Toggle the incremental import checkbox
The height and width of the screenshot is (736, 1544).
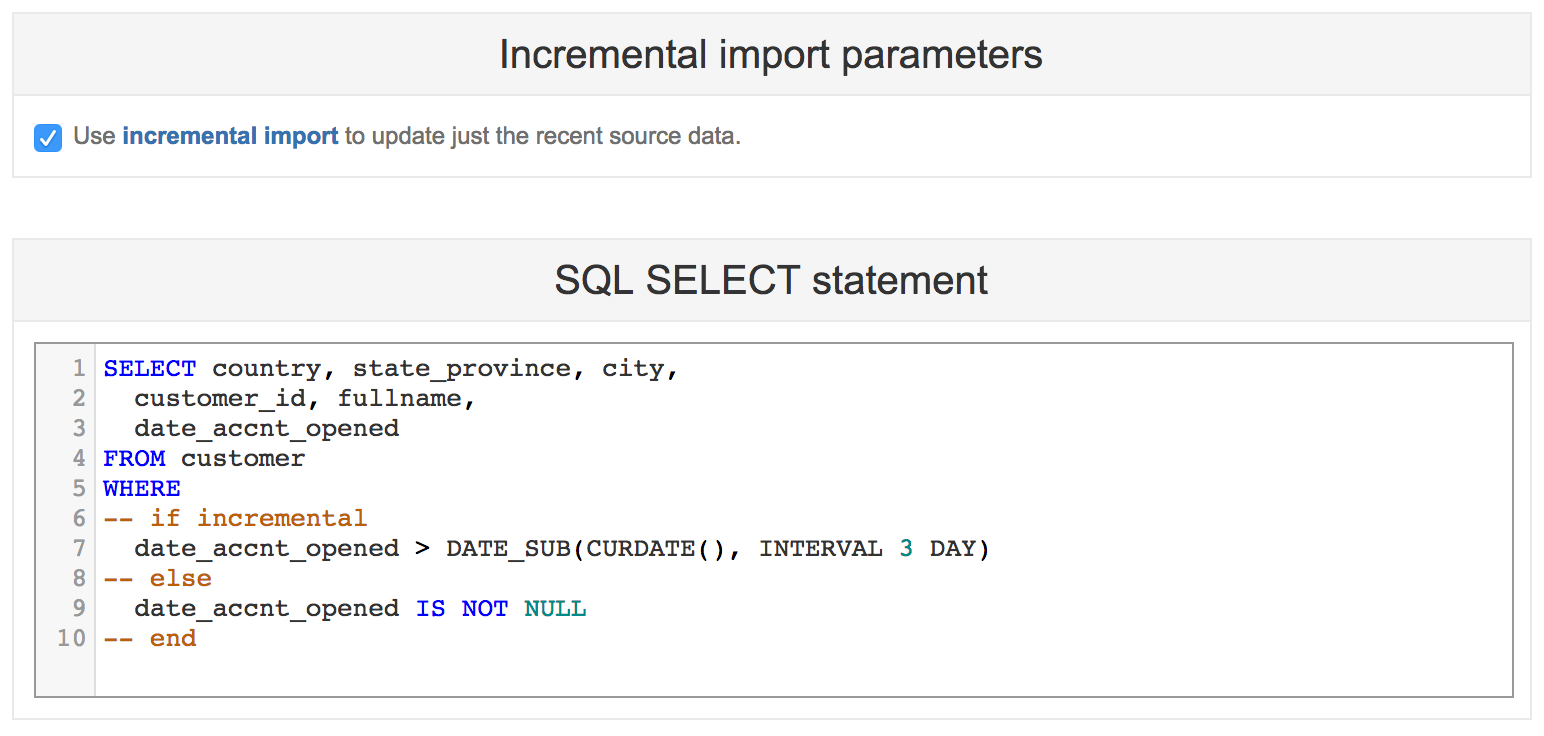click(48, 137)
